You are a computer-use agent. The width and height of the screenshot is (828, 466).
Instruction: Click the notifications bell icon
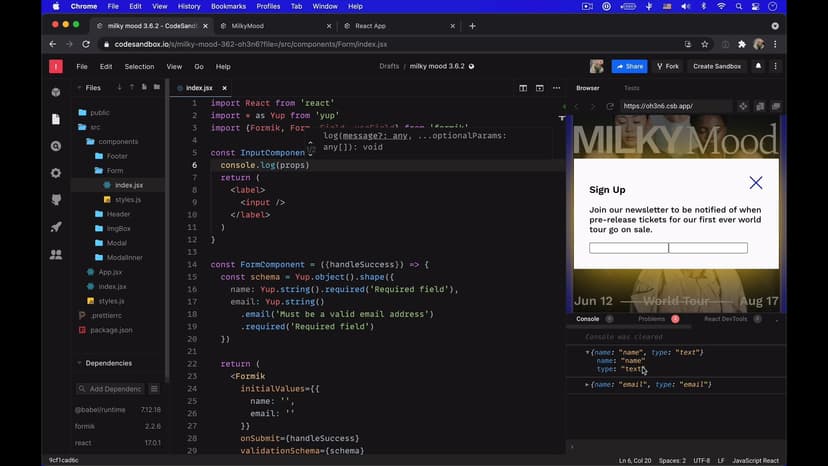point(758,67)
